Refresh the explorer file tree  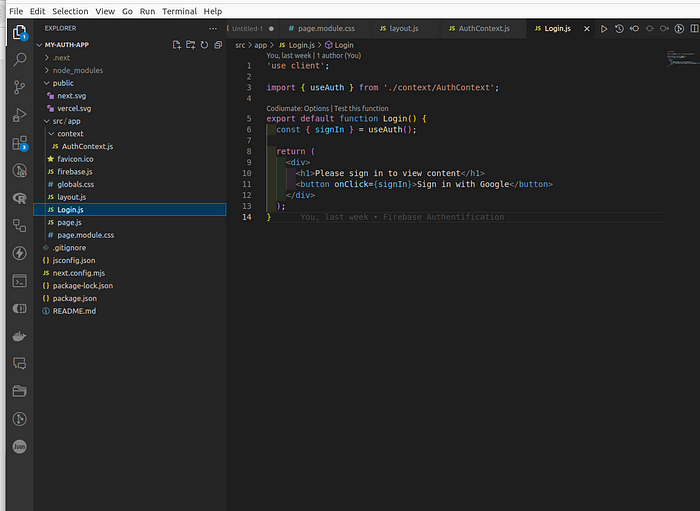204,45
